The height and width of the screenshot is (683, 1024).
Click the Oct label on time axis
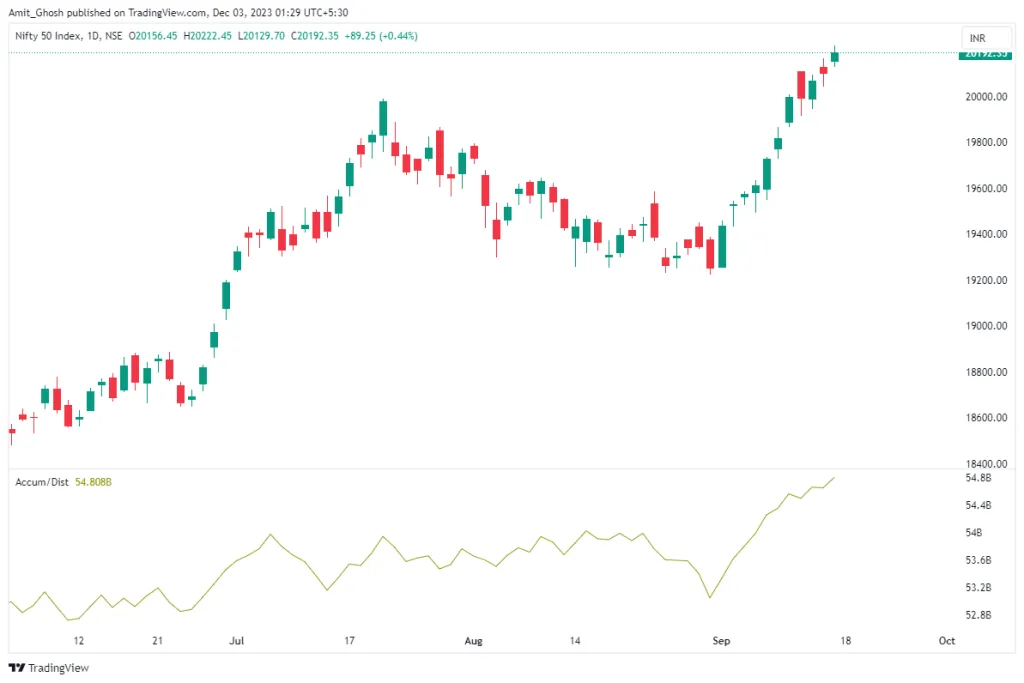point(947,640)
